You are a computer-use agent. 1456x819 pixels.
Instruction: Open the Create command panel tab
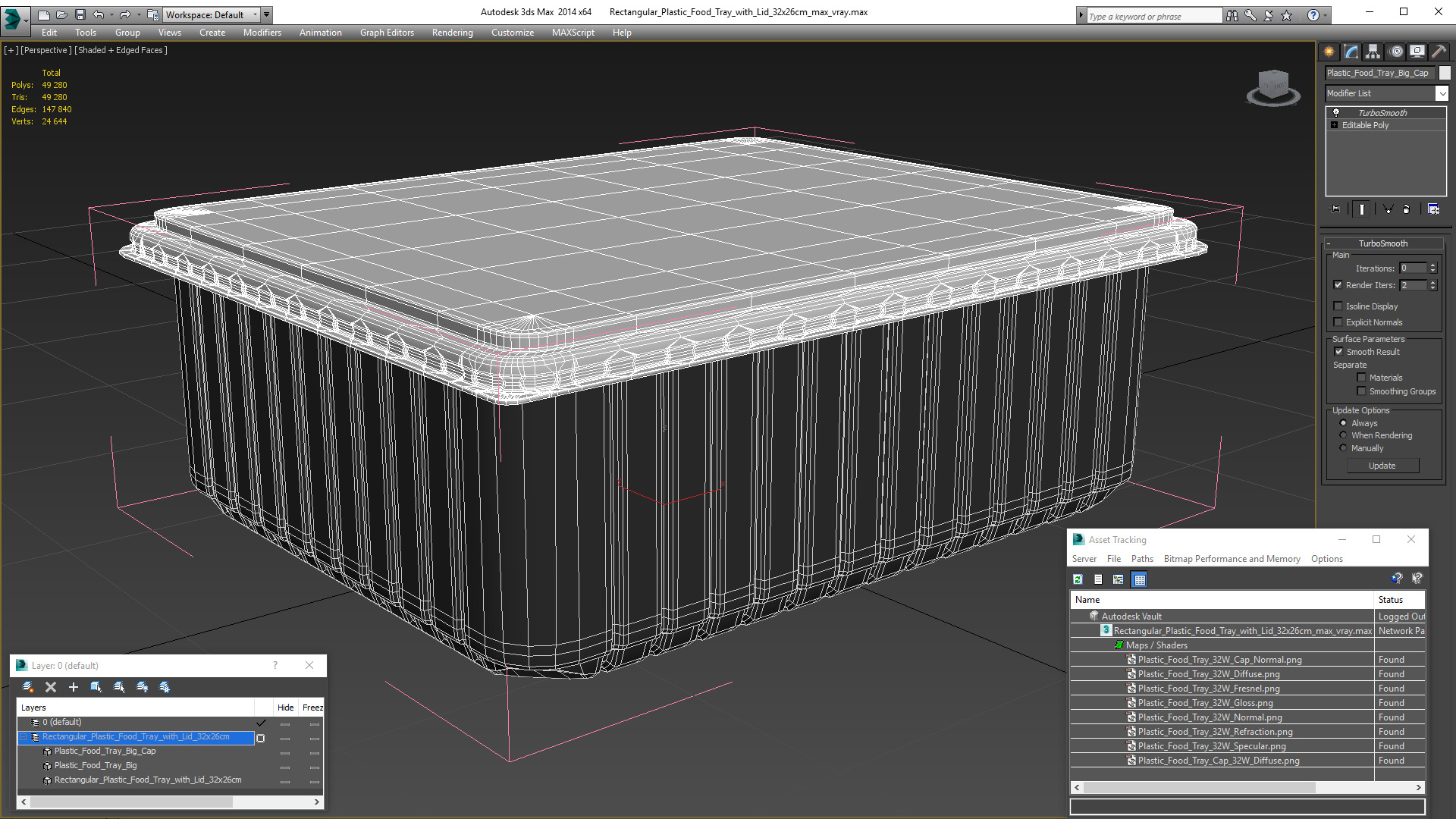tap(1329, 52)
